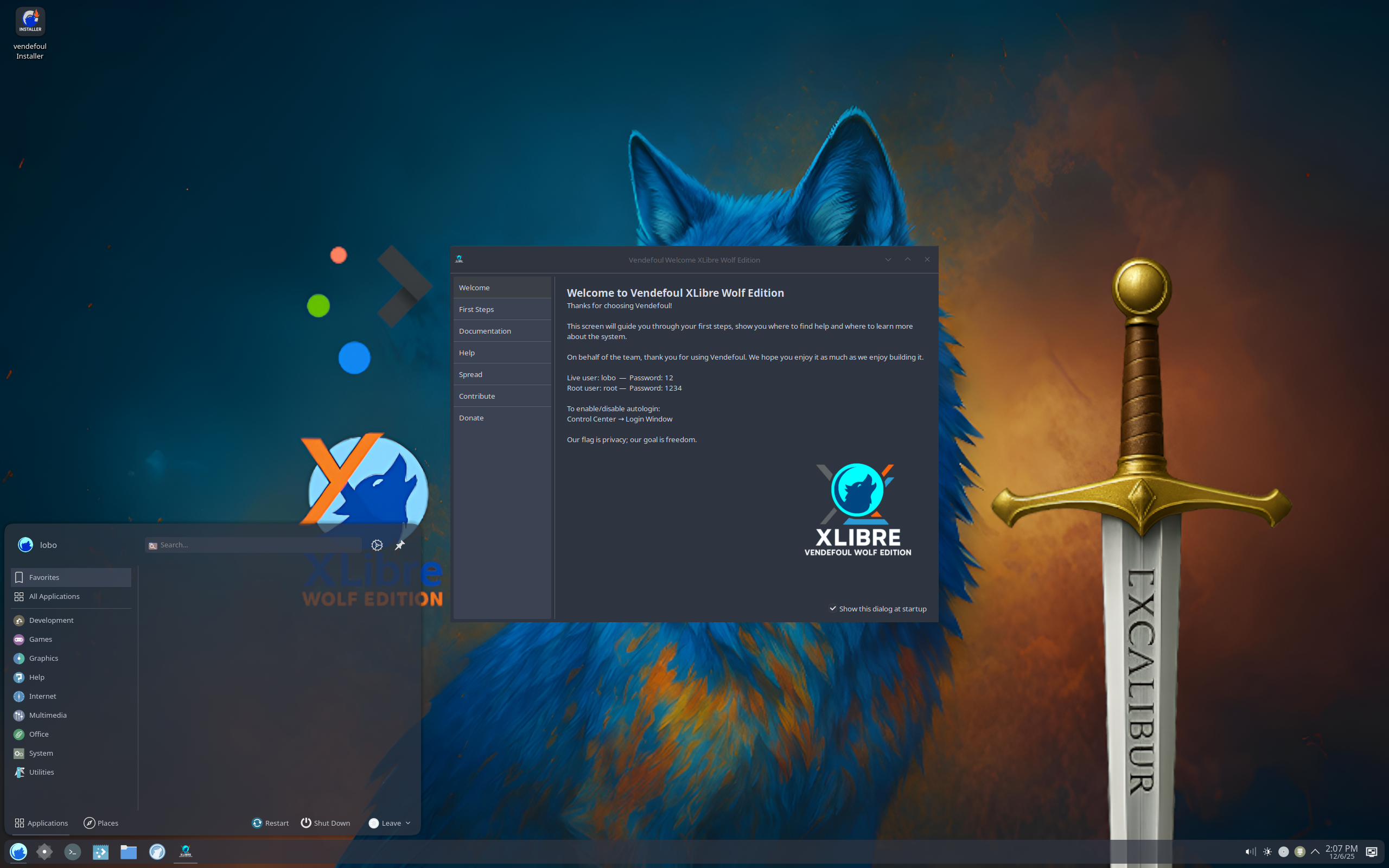
Task: Select Welcome in the welcome window sidebar
Action: coord(502,288)
